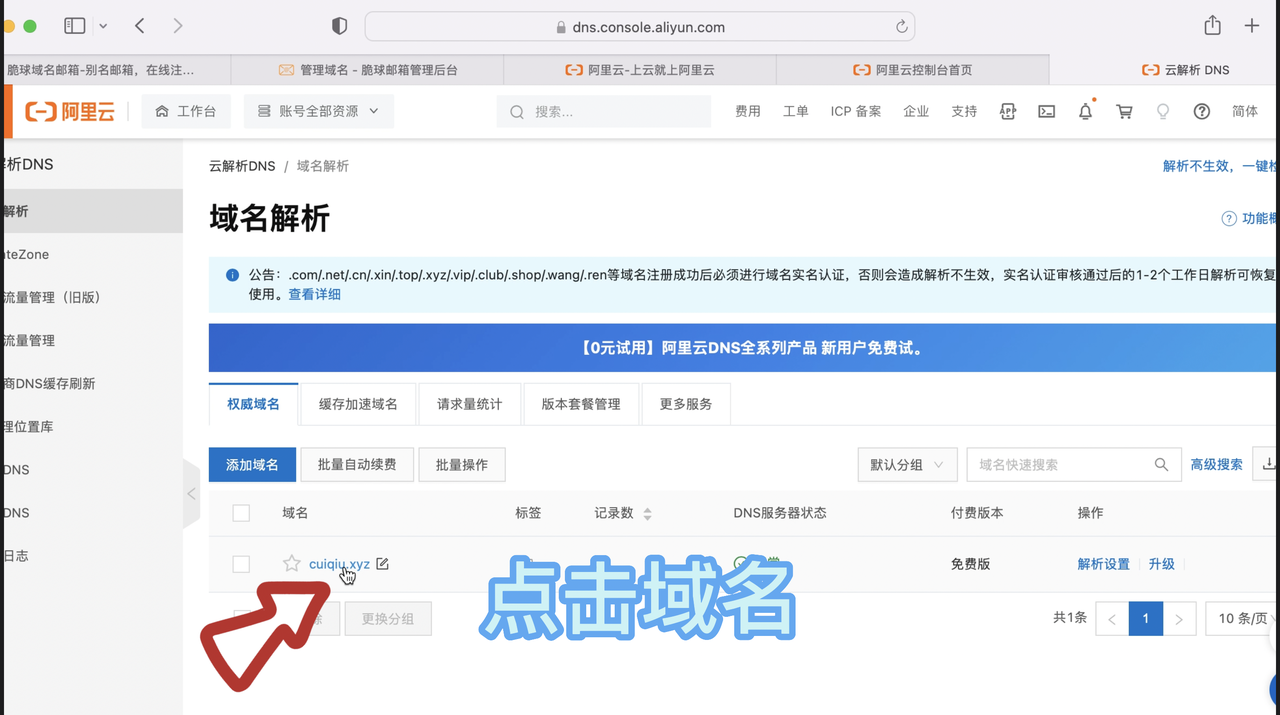Go to previous page arrow in pagination
This screenshot has height=715, width=1280.
pos(1112,619)
